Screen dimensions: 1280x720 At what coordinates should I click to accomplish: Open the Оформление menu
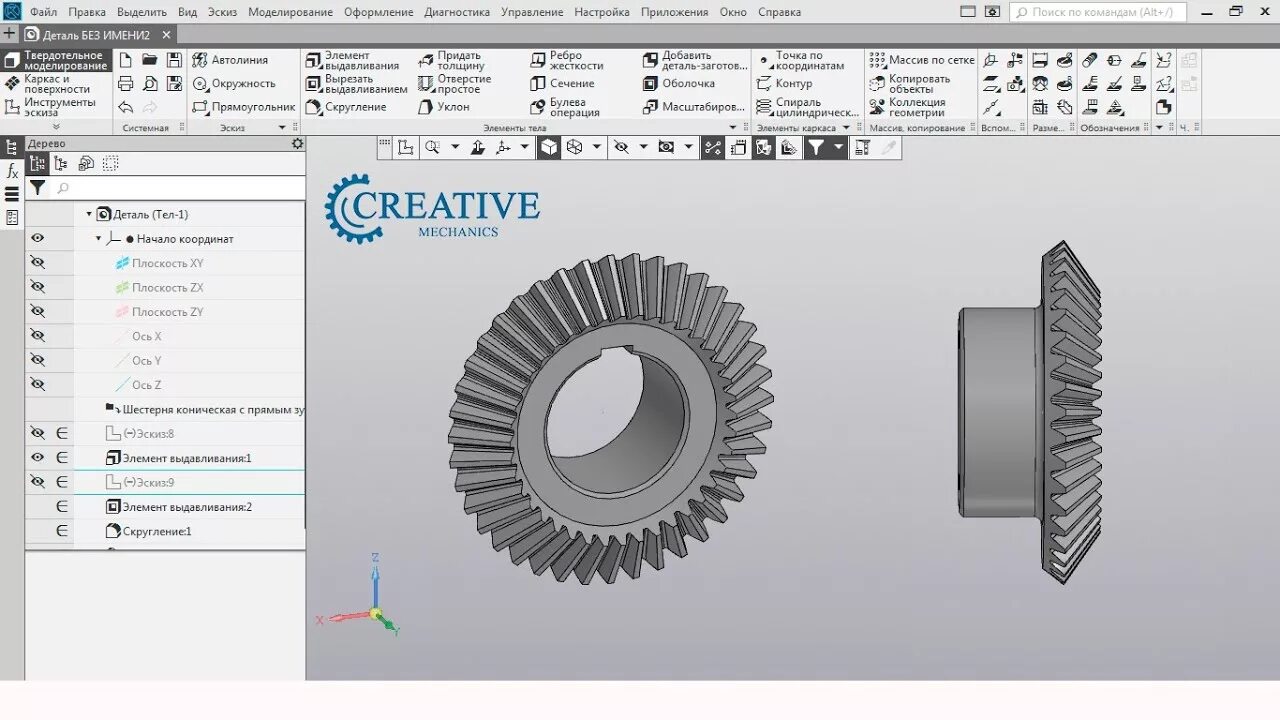[378, 12]
